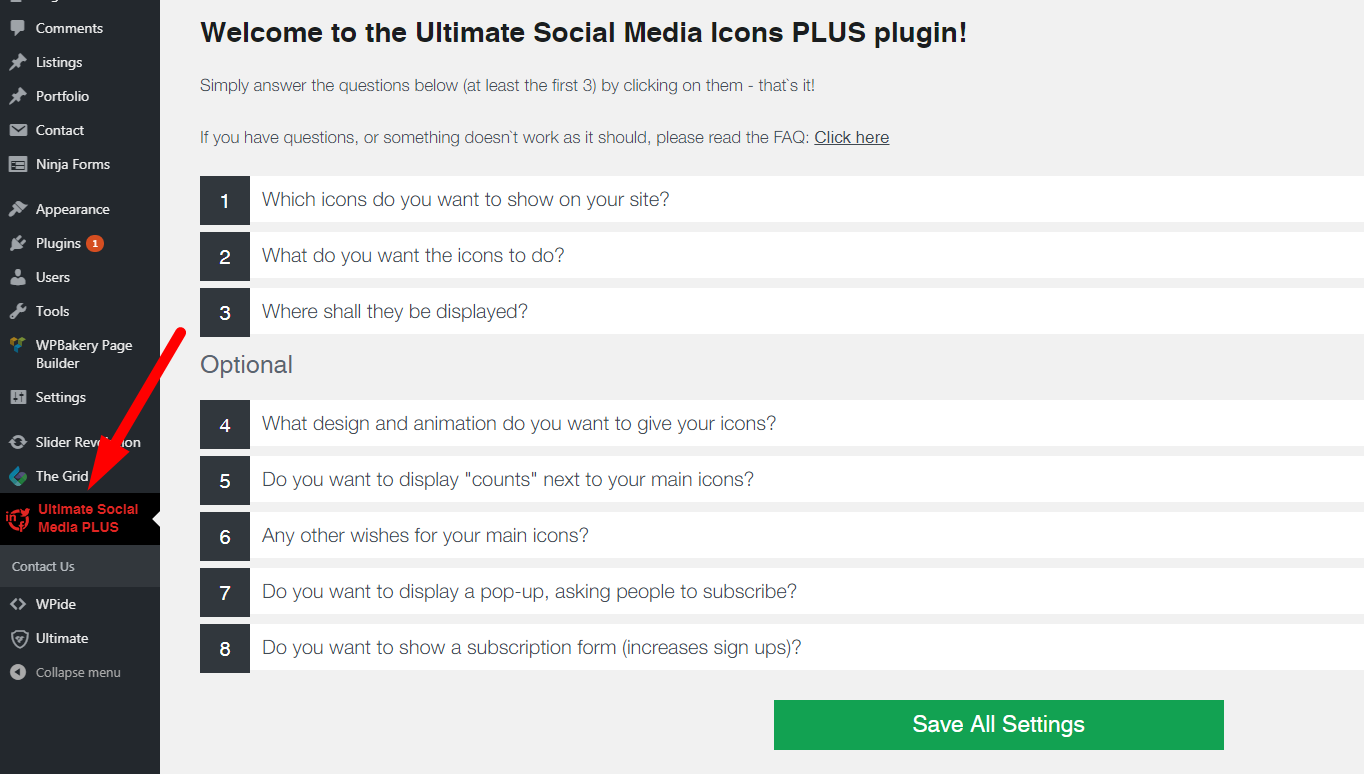The width and height of the screenshot is (1364, 774).
Task: Expand "Where shall they be displayed?" section
Action: 394,311
